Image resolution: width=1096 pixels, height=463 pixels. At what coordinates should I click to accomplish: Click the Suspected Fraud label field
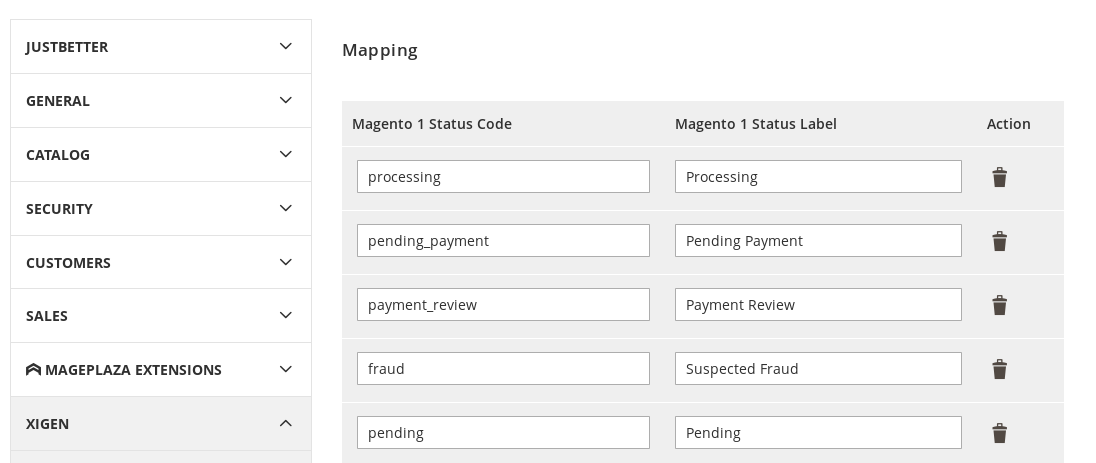pos(818,369)
